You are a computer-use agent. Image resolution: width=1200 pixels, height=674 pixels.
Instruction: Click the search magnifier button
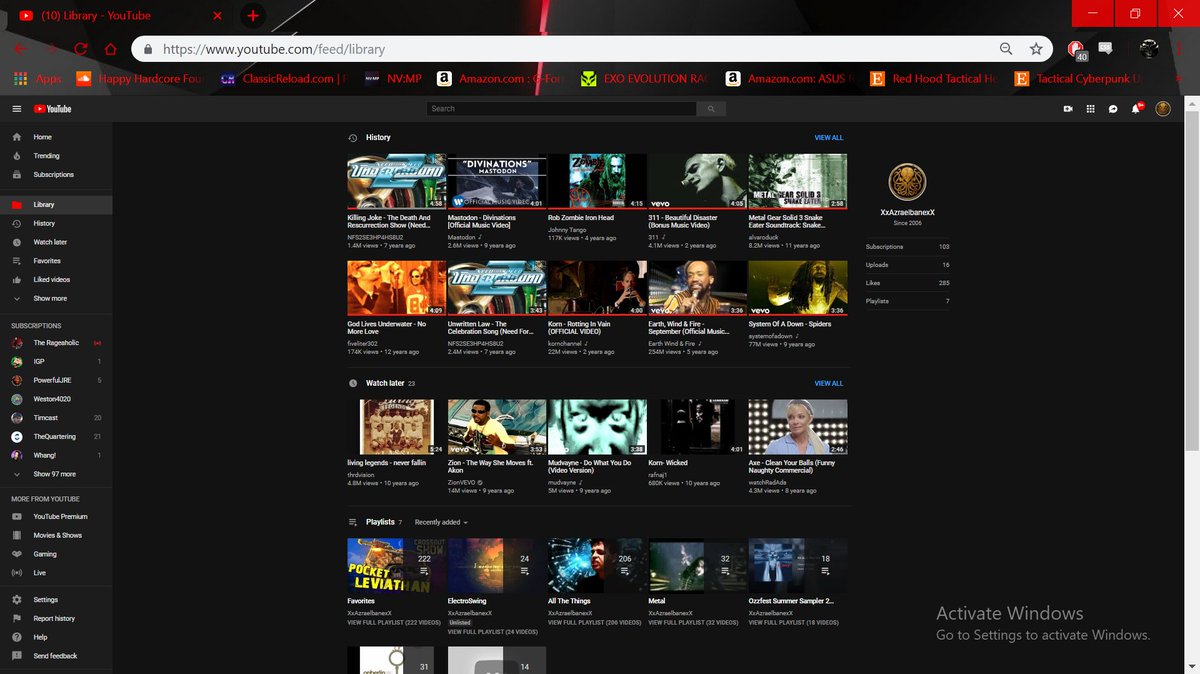(x=711, y=109)
